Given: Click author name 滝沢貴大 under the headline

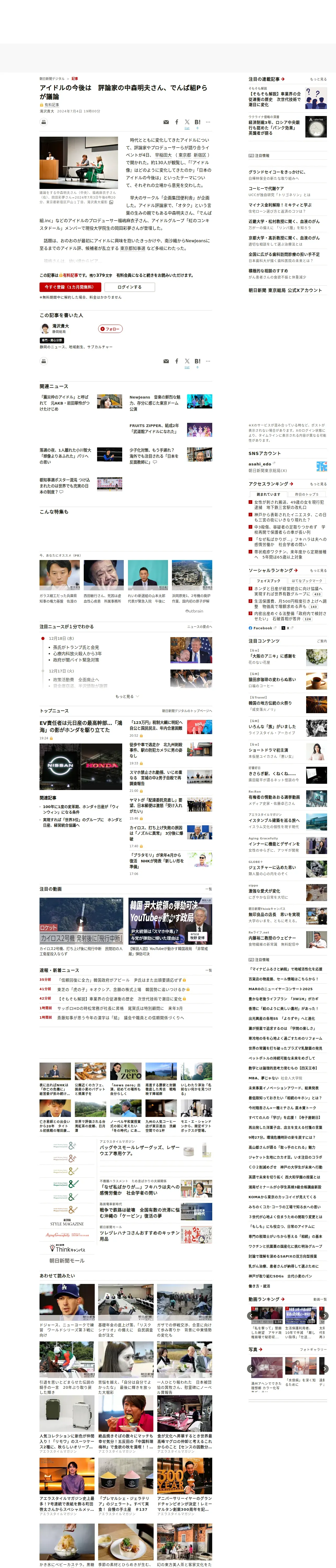Looking at the screenshot, I should coord(47,111).
